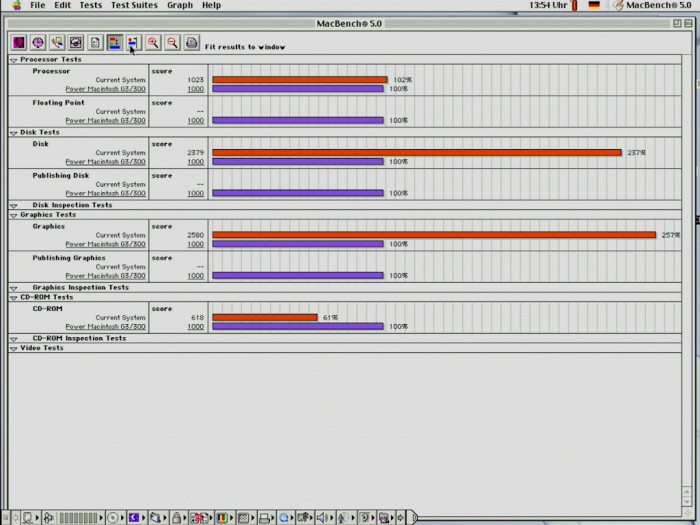This screenshot has width=700, height=525.
Task: Click the 1000 score link under Graphics
Action: (196, 244)
